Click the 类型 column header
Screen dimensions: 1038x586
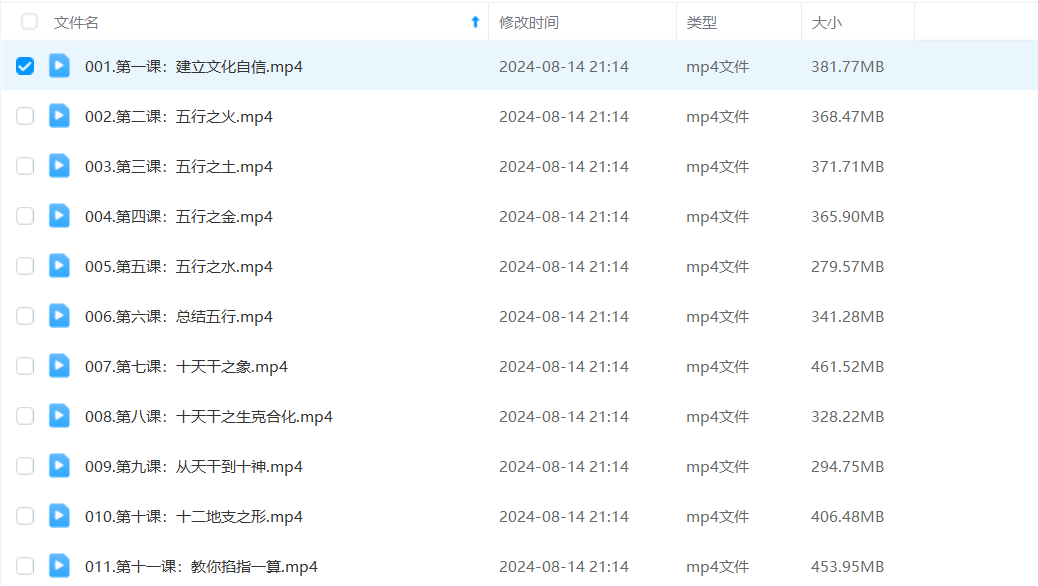(701, 22)
